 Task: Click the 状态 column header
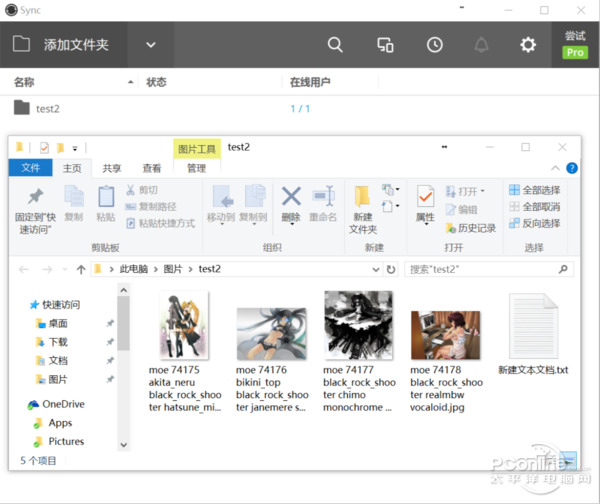point(156,82)
